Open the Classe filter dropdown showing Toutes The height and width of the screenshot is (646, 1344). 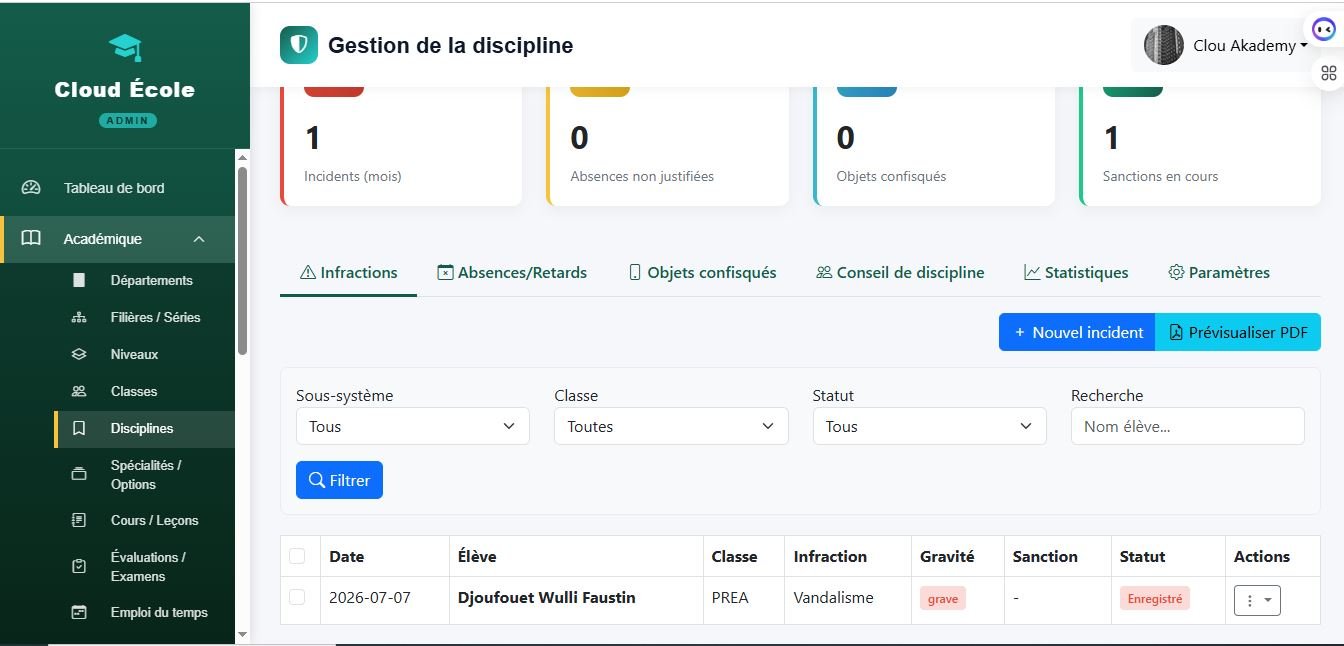pos(671,426)
